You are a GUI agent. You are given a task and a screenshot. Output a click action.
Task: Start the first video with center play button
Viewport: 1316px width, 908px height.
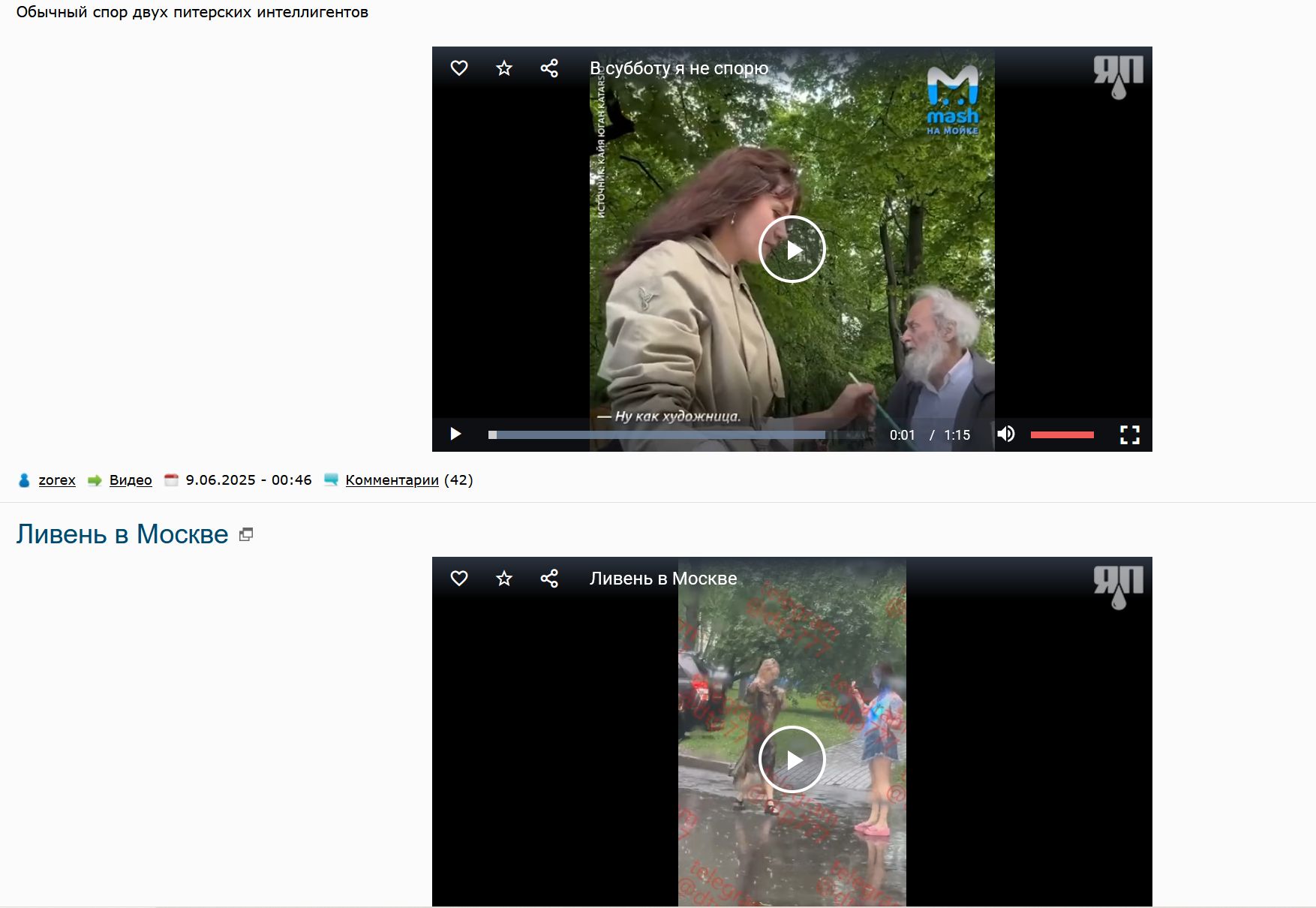pos(792,249)
